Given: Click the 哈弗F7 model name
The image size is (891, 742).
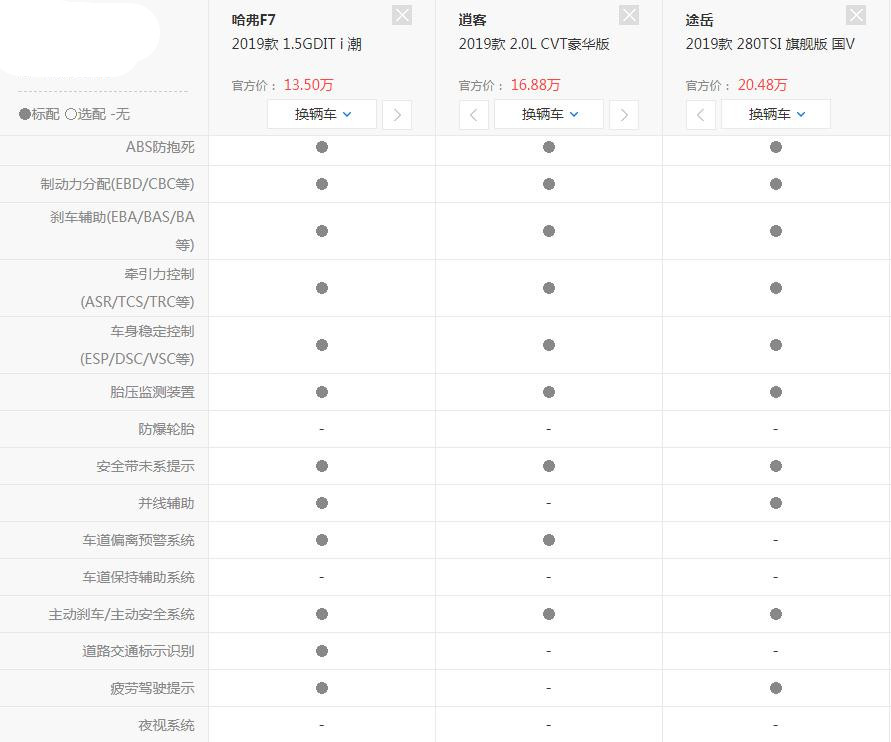Looking at the screenshot, I should [253, 20].
